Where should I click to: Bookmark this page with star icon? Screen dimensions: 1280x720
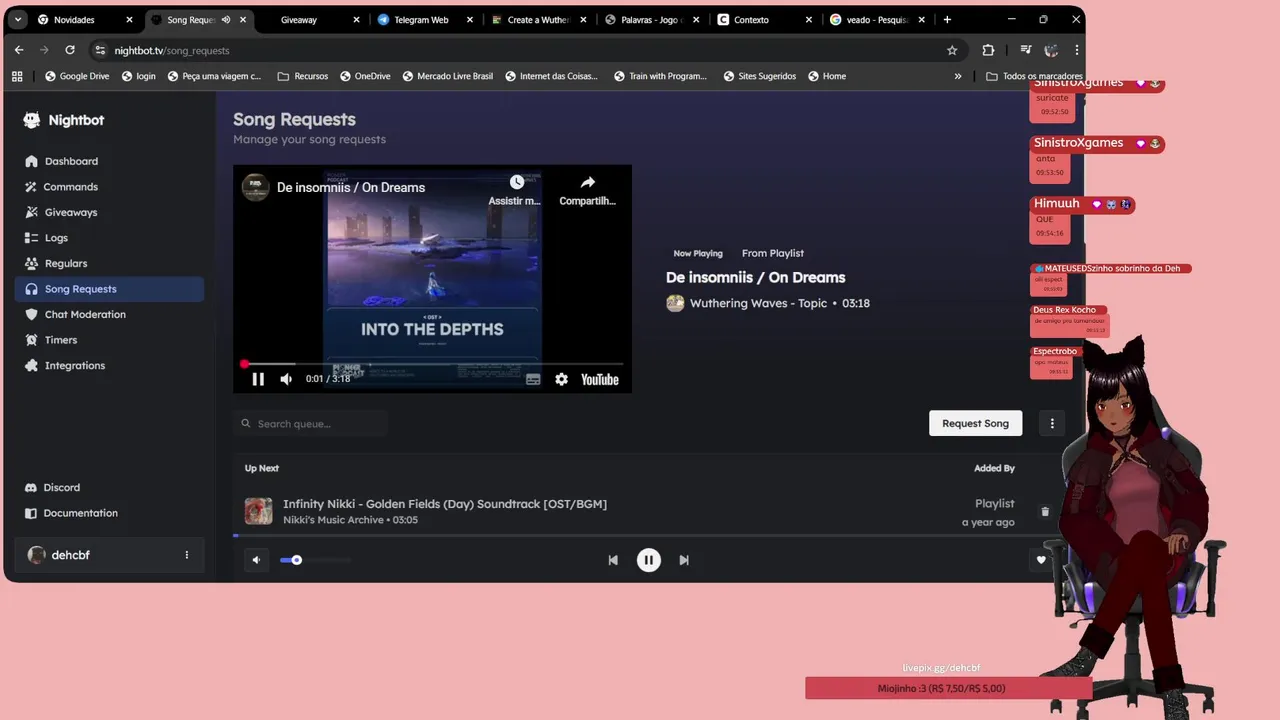952,50
